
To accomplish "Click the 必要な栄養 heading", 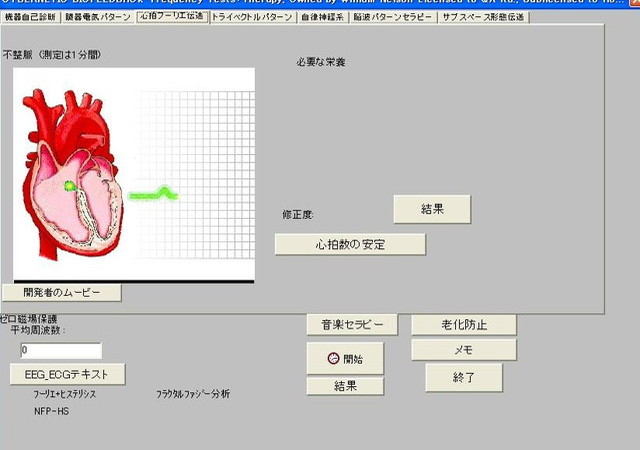I will tap(321, 62).
